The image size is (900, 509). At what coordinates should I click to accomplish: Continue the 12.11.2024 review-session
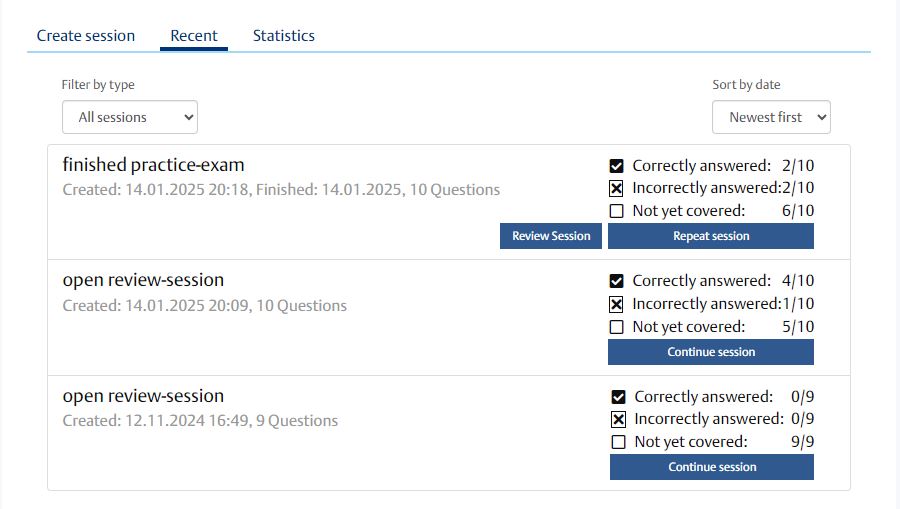[712, 467]
